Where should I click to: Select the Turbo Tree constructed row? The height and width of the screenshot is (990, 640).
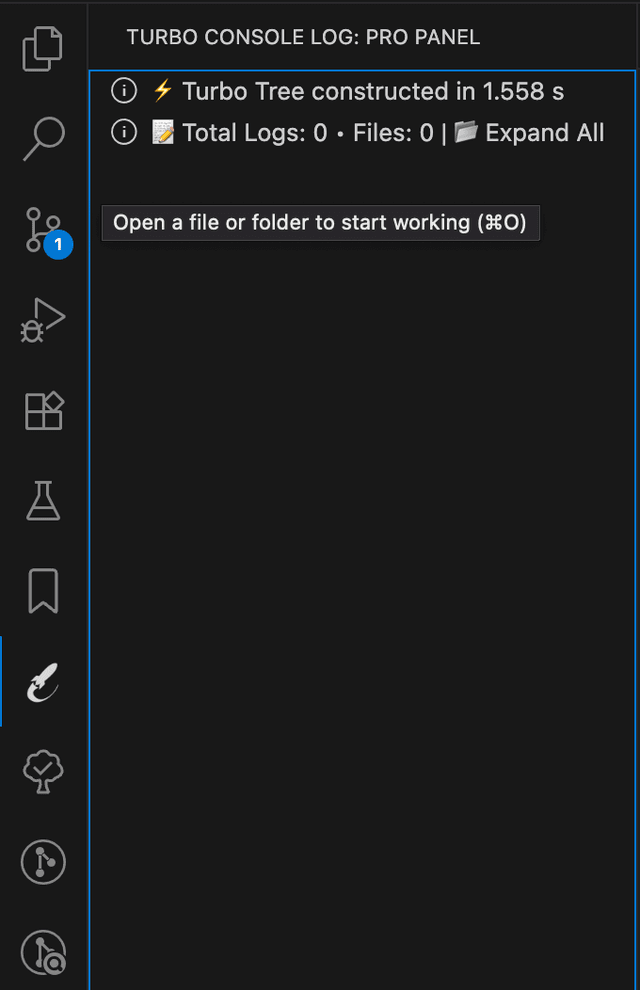372,92
